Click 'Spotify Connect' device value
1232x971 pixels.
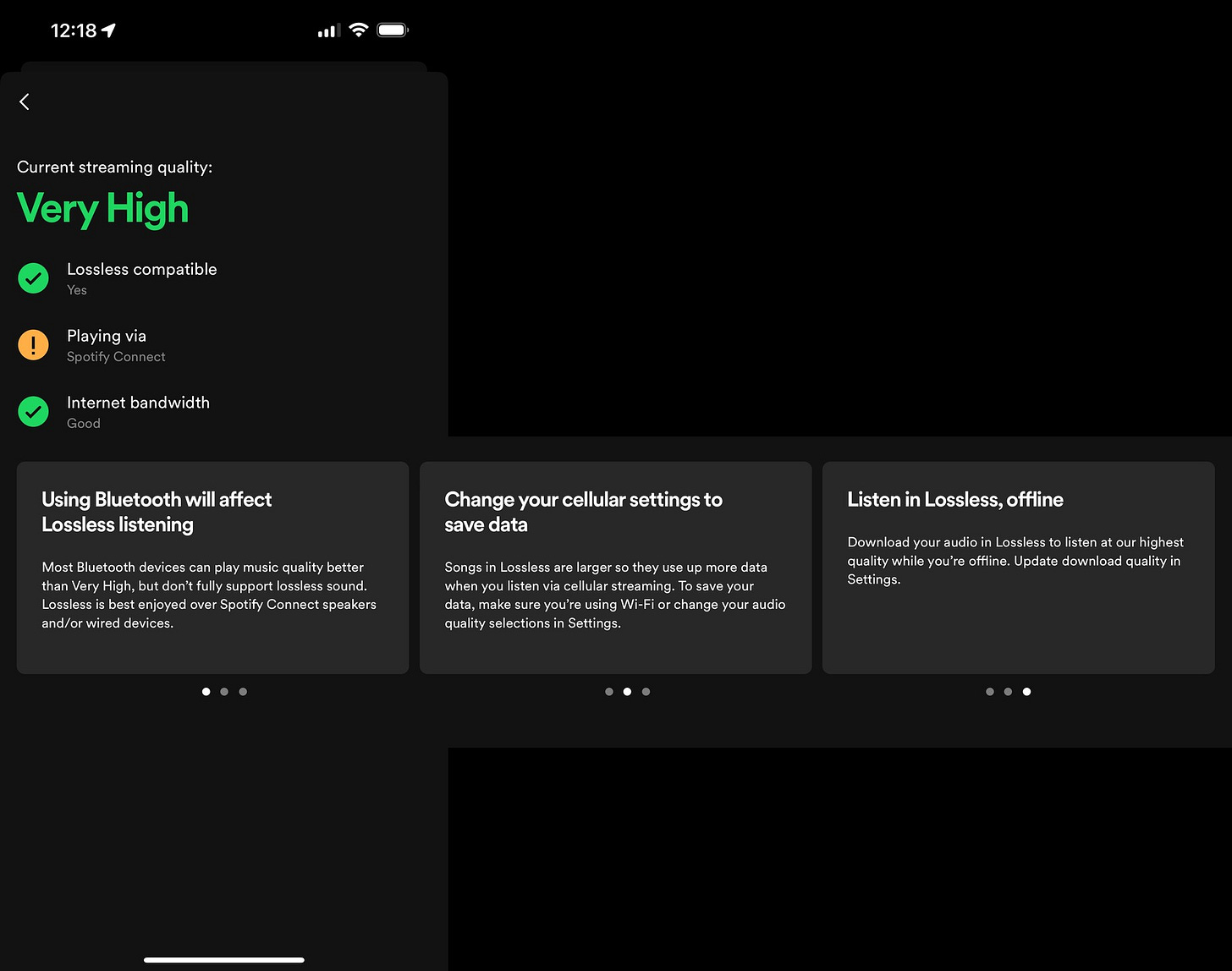pyautogui.click(x=116, y=357)
